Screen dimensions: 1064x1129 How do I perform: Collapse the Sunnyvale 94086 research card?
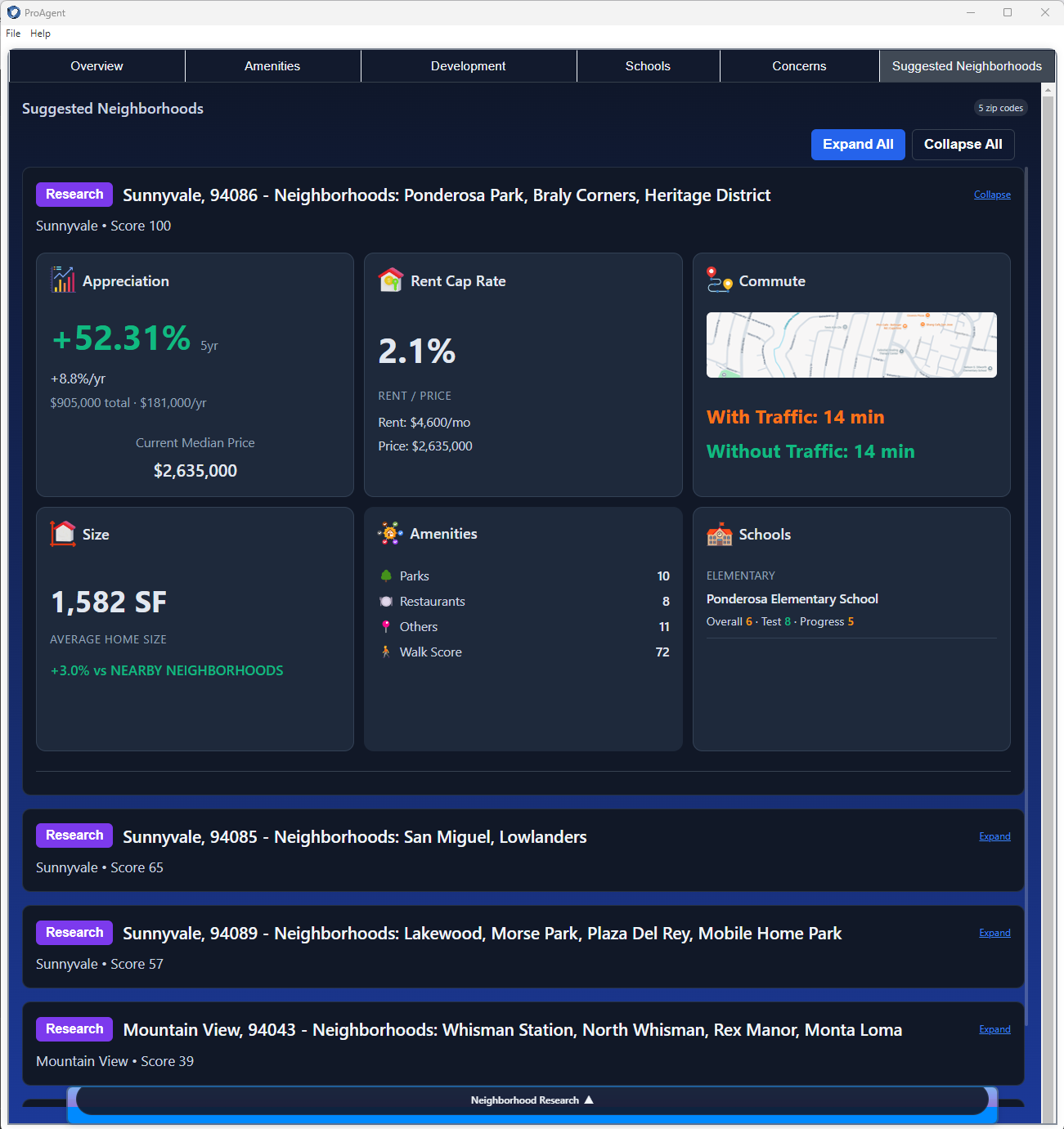tap(991, 195)
